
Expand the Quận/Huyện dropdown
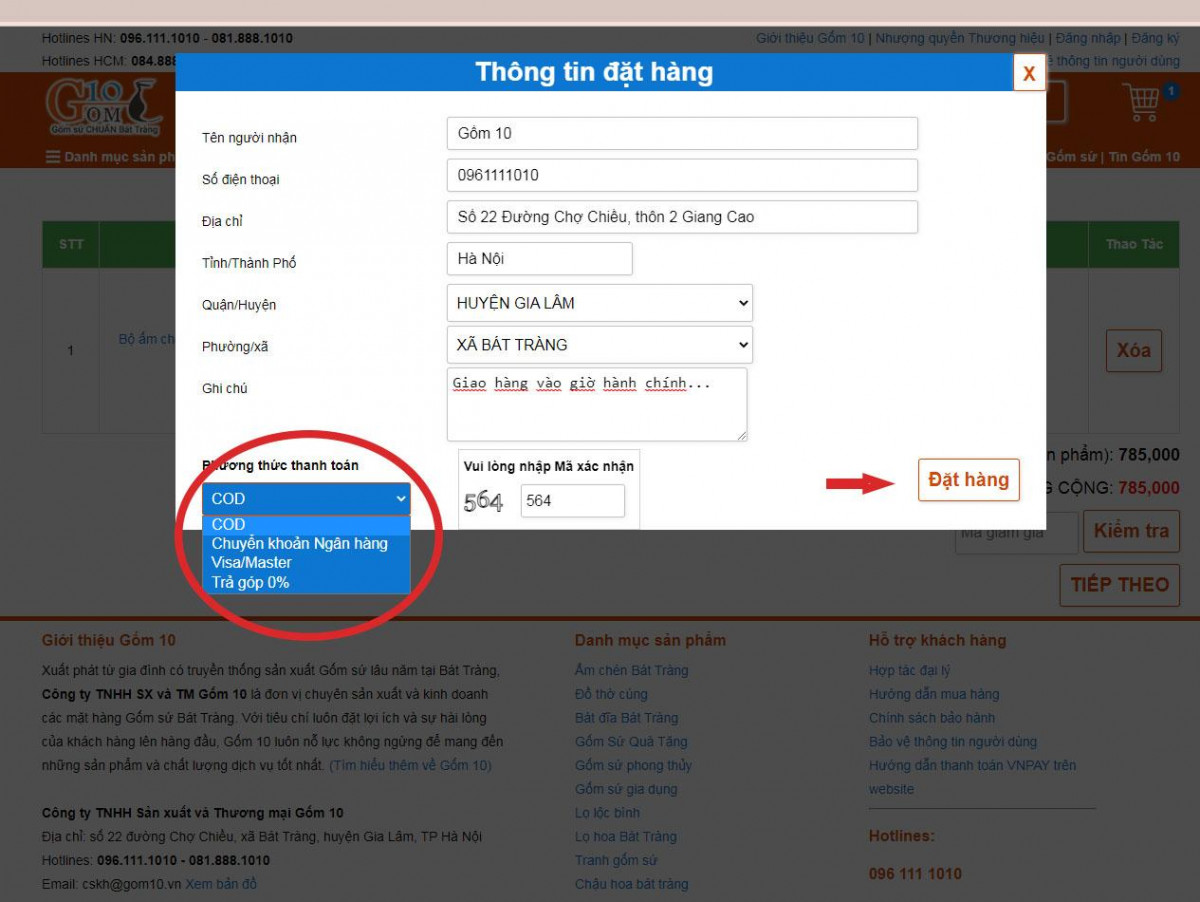(599, 303)
